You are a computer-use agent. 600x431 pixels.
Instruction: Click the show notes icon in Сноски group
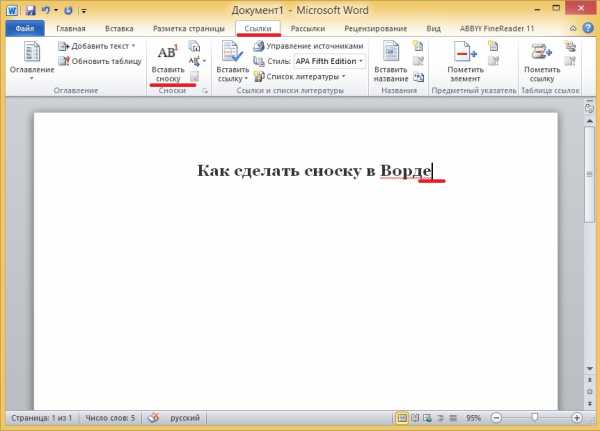195,76
